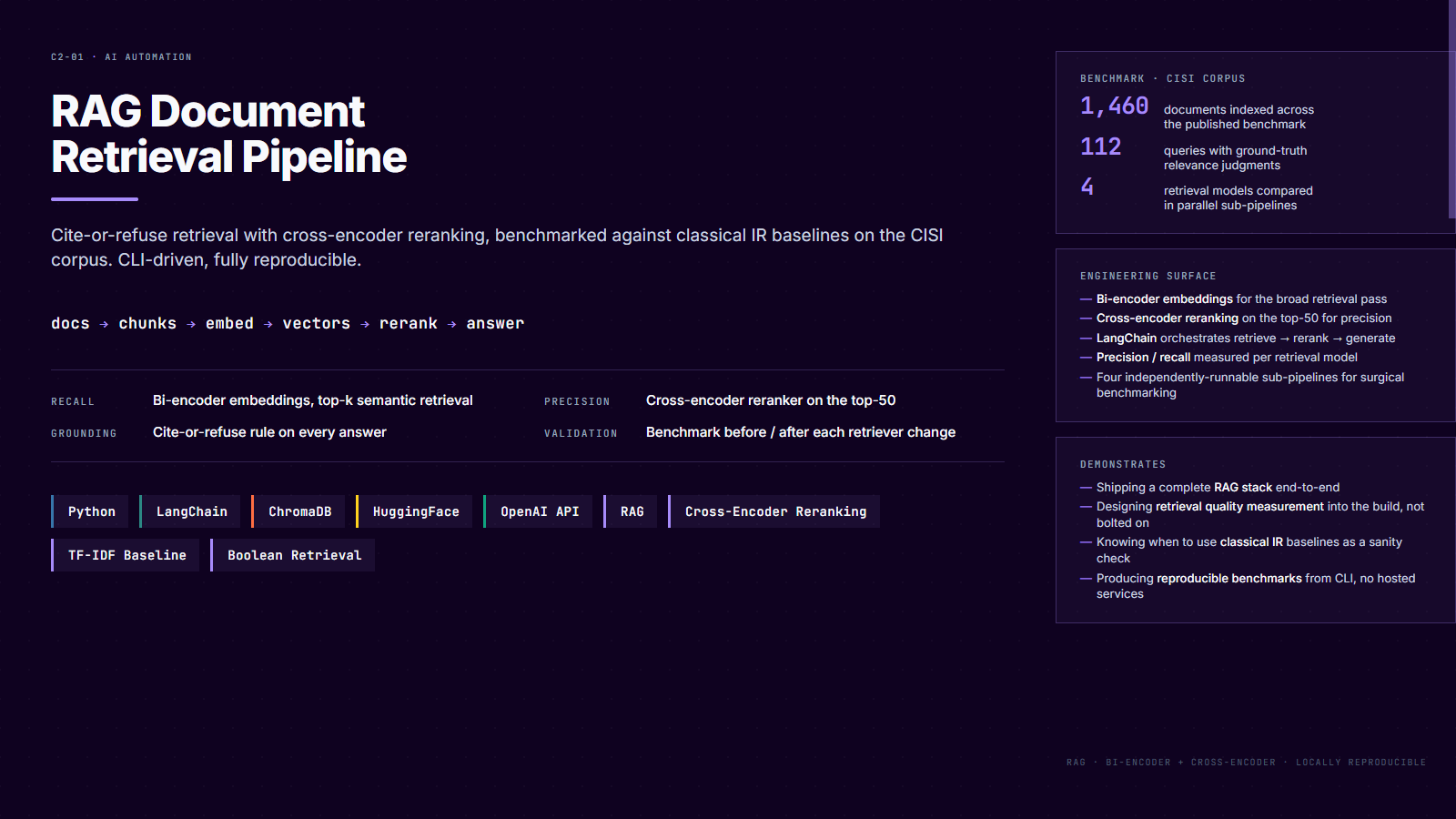
Task: Click the 'answer' pipeline step
Action: click(495, 323)
